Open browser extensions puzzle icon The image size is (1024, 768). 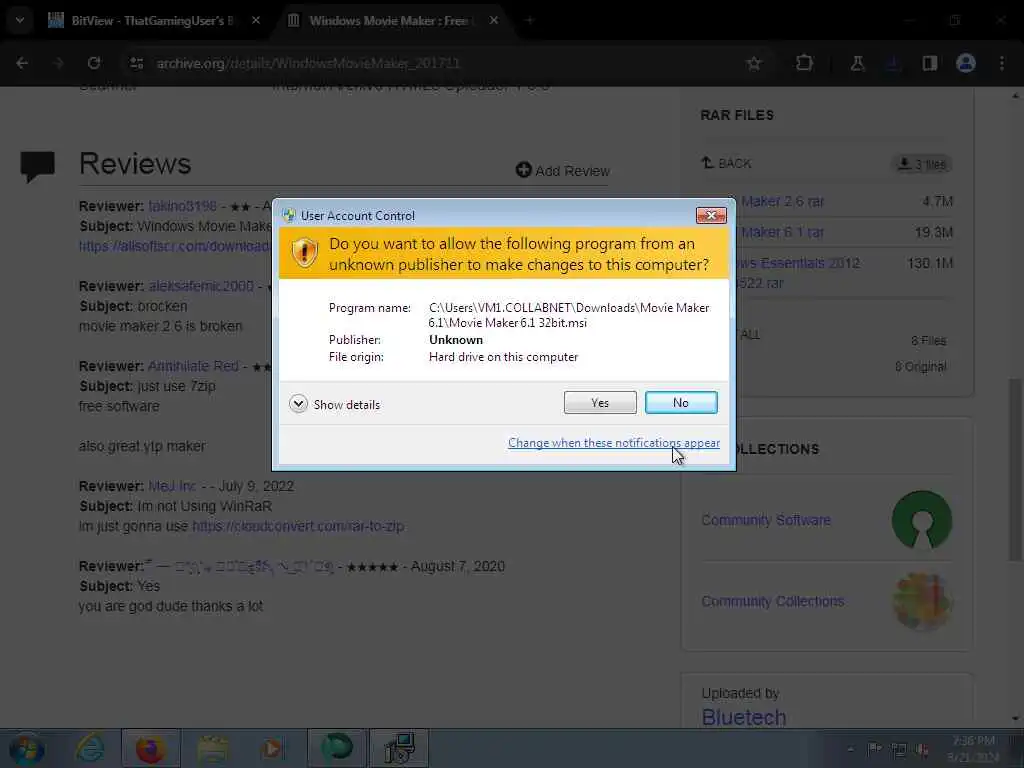click(805, 63)
